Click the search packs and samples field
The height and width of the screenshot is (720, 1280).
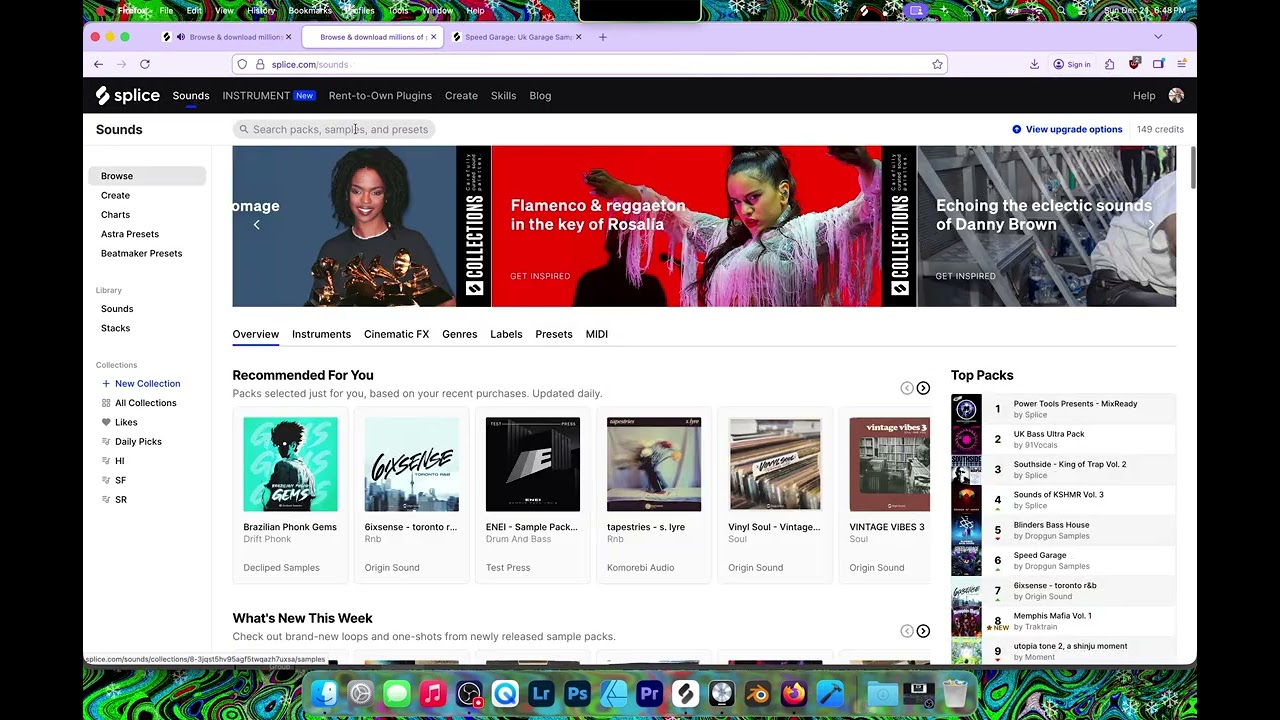click(x=334, y=129)
